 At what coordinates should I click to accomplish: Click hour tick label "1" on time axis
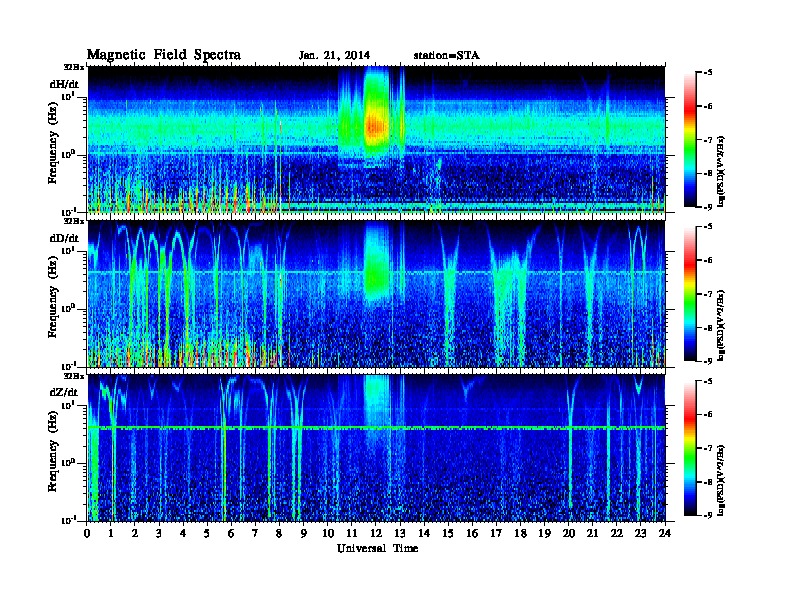point(112,533)
